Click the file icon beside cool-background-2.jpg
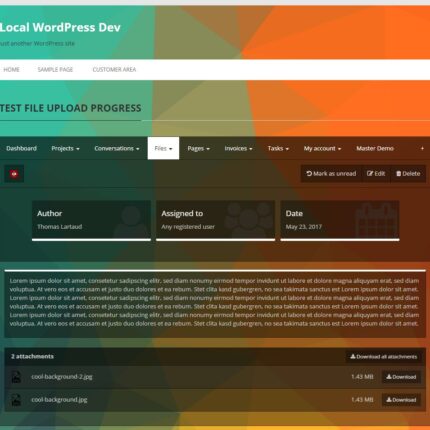This screenshot has width=430, height=430. point(16,377)
